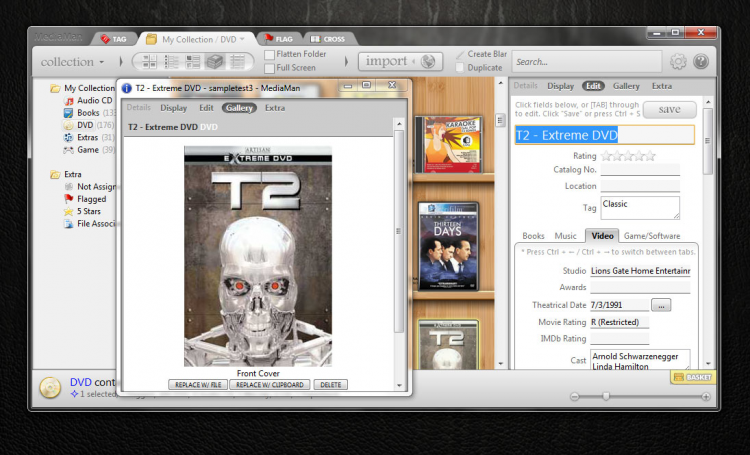The image size is (750, 455).
Task: Click zoom out minus icon on slider
Action: click(x=574, y=397)
